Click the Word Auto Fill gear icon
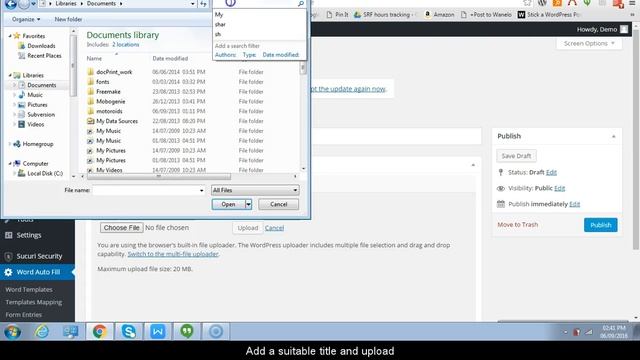The width and height of the screenshot is (640, 360). [x=8, y=272]
